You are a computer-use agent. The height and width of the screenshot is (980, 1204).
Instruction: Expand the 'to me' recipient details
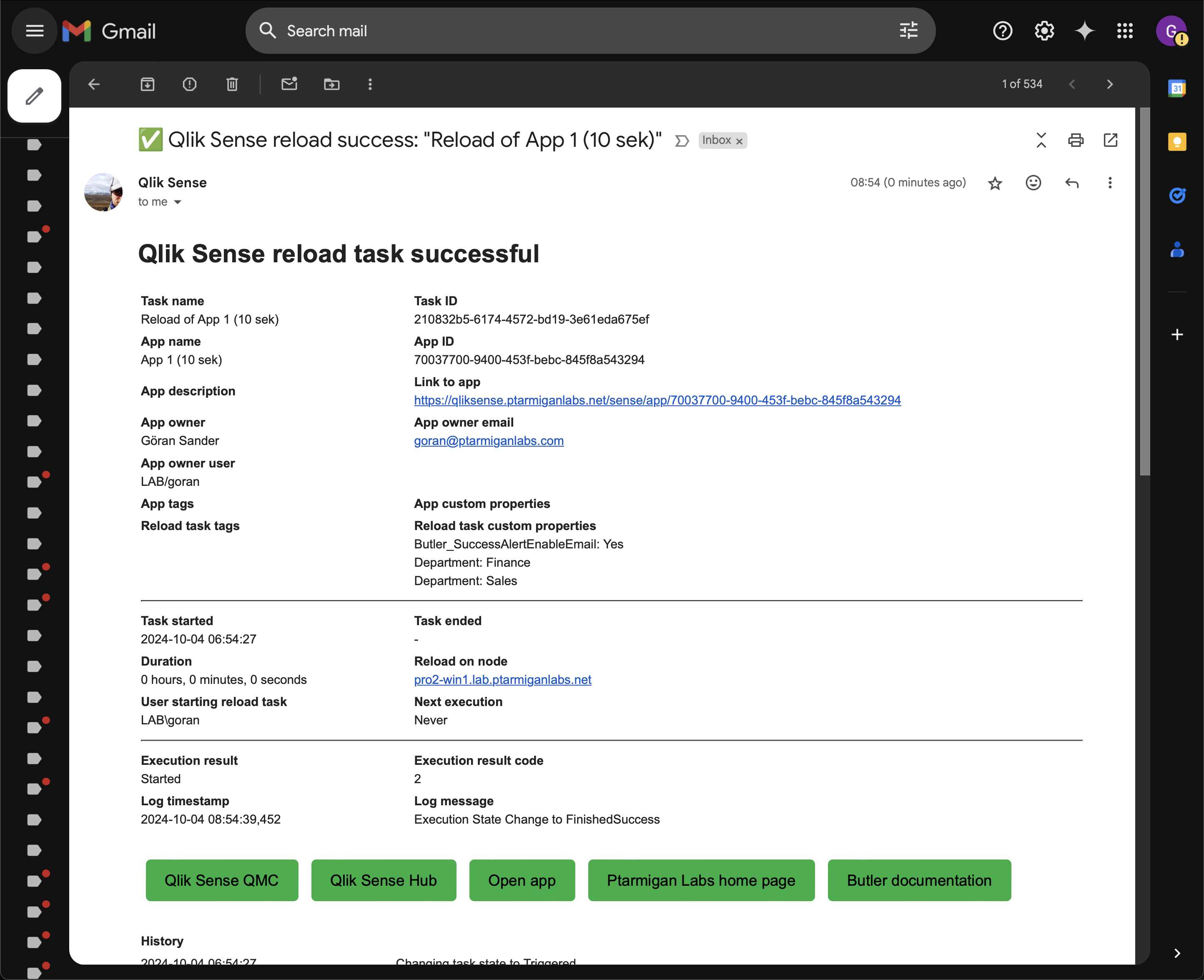(178, 202)
